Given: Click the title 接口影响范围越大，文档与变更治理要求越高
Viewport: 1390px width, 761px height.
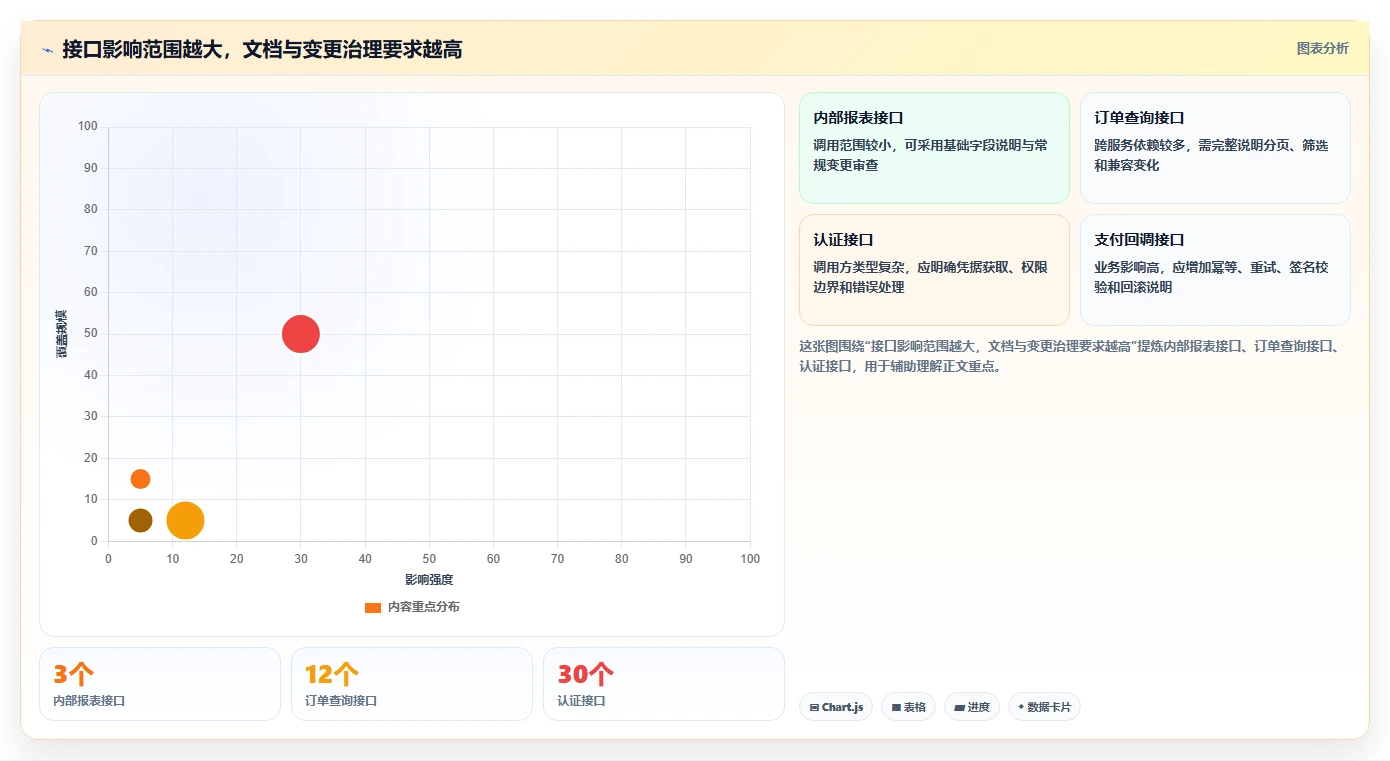Looking at the screenshot, I should coord(262,49).
